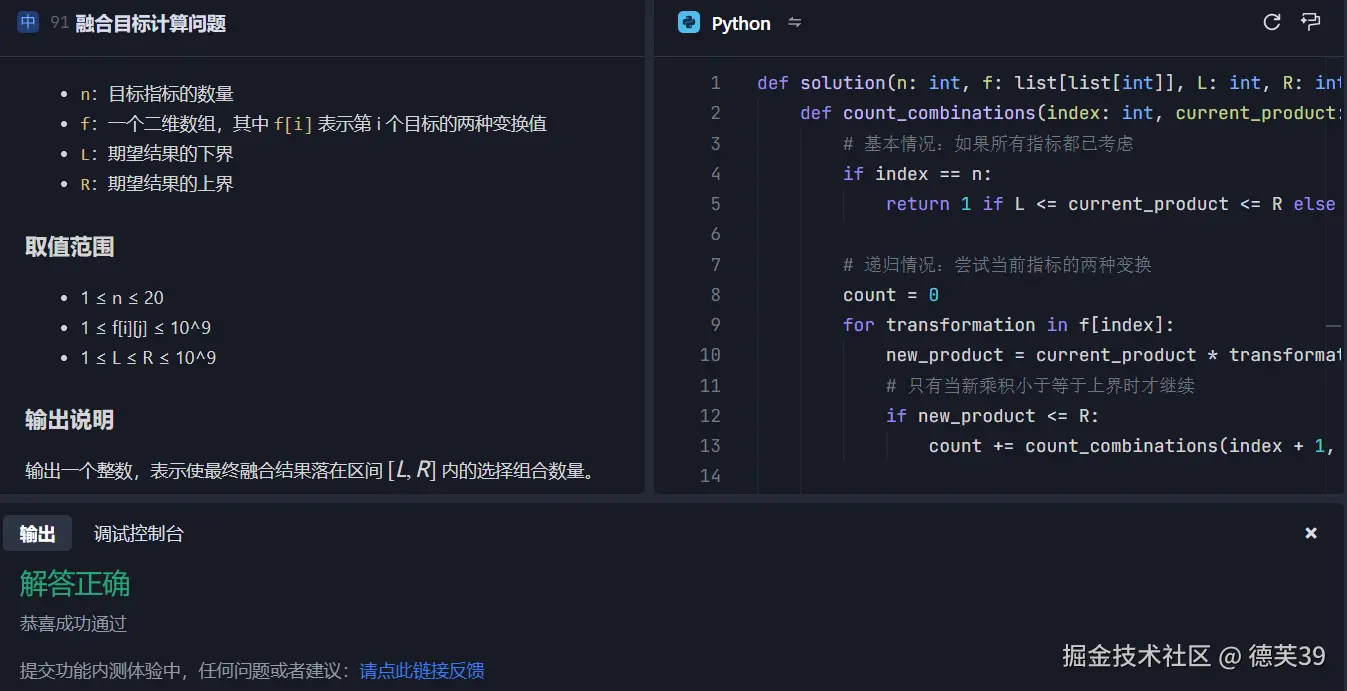This screenshot has height=691, width=1347.
Task: Place cursor on def solution line
Action: pos(1049,83)
